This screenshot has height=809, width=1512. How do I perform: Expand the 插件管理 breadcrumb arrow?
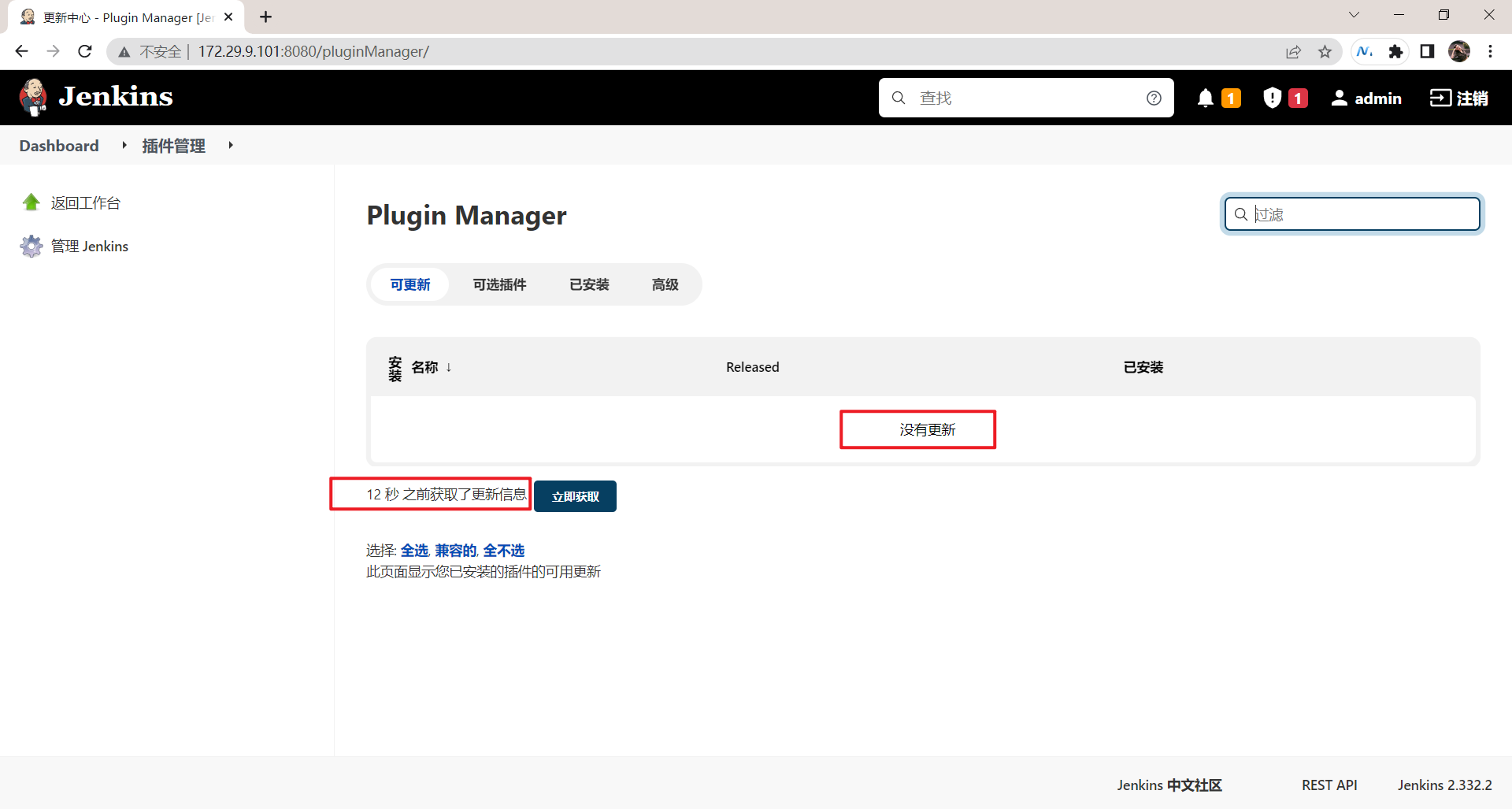click(x=231, y=145)
